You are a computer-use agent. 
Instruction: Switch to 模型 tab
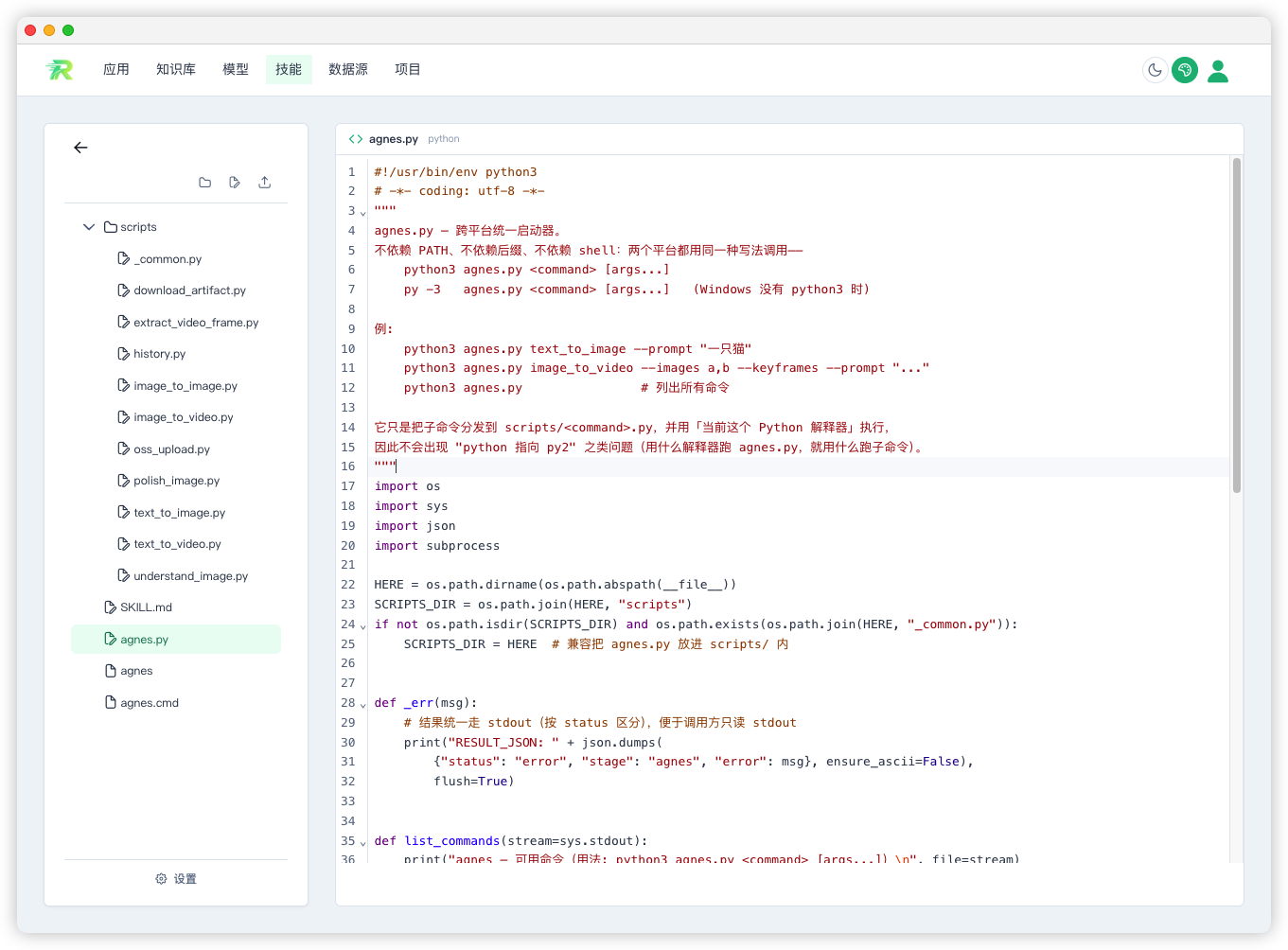(x=236, y=69)
